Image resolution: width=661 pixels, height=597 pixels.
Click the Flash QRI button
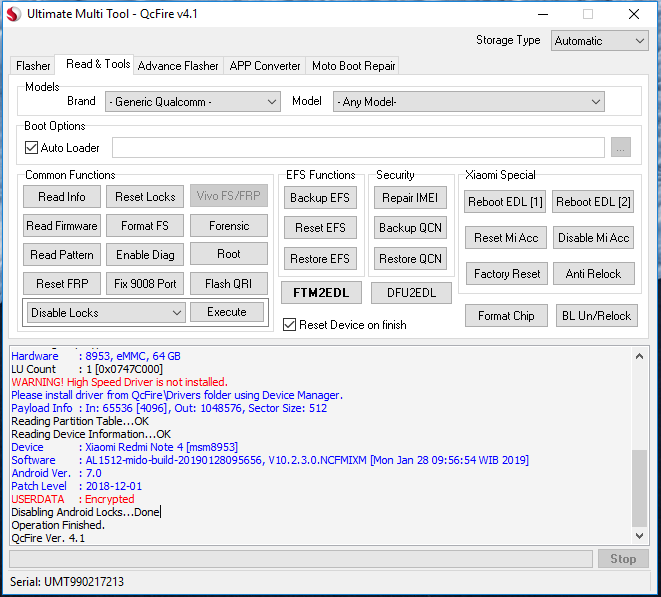229,284
